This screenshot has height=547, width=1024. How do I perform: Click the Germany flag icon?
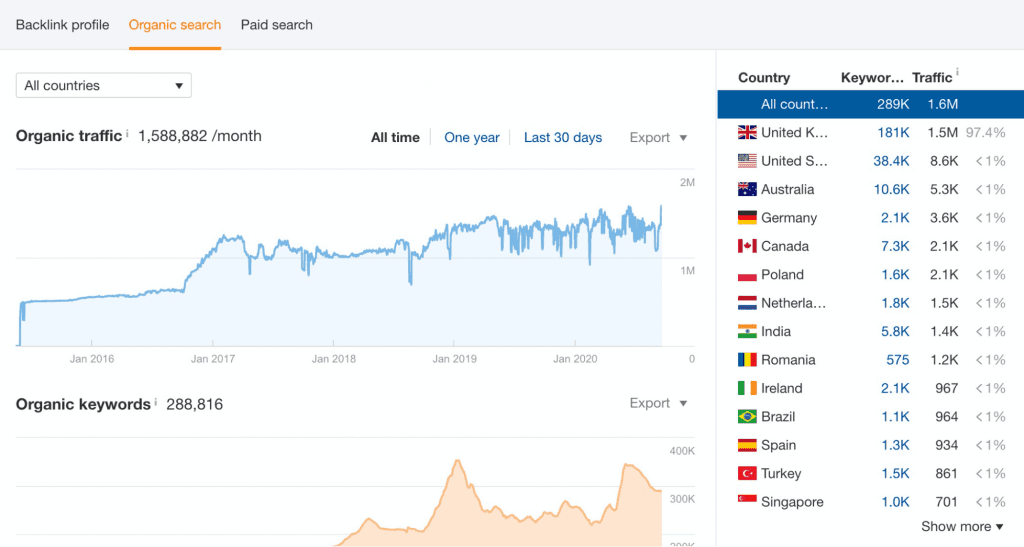coord(747,217)
